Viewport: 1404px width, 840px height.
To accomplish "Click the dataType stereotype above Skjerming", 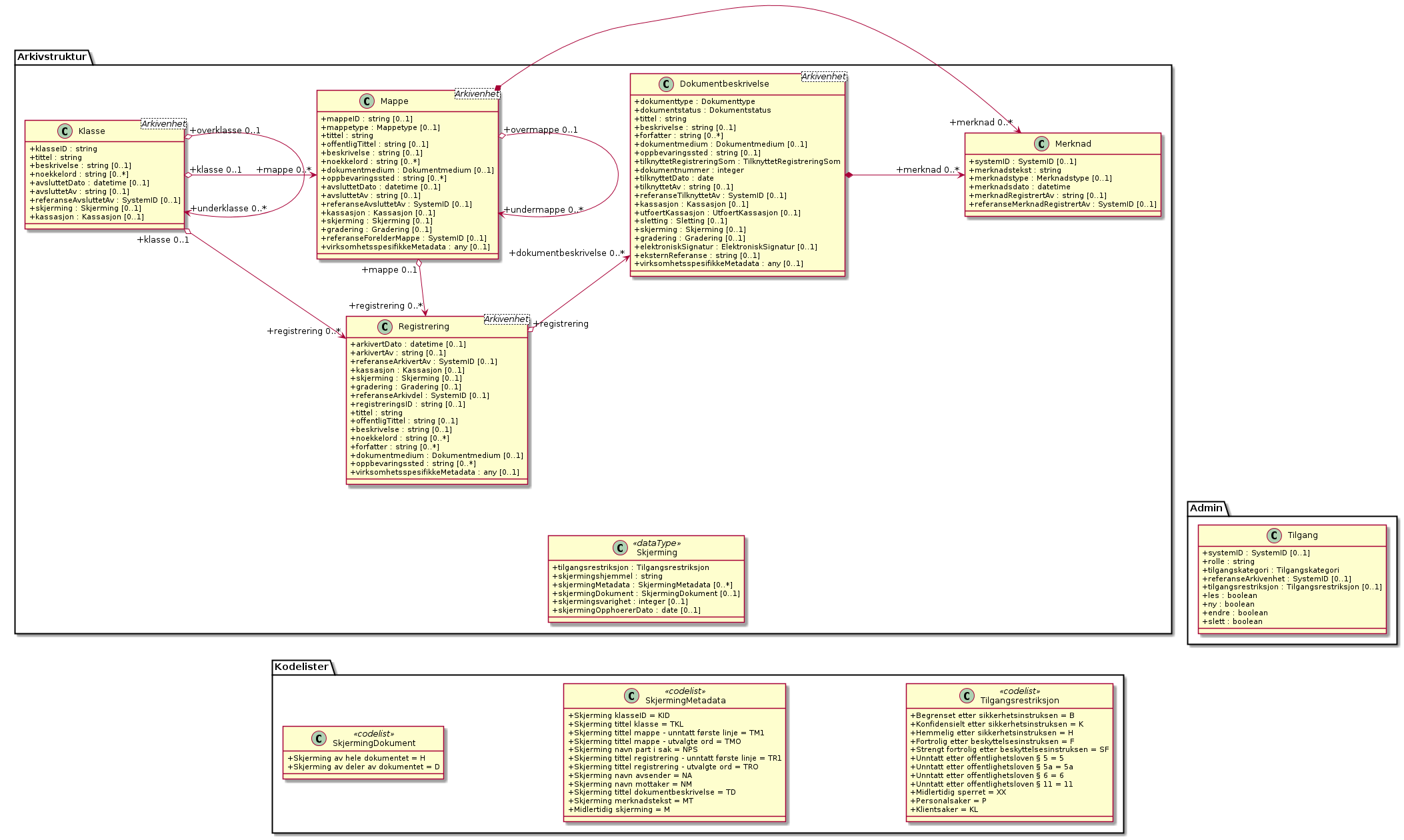I will [657, 543].
